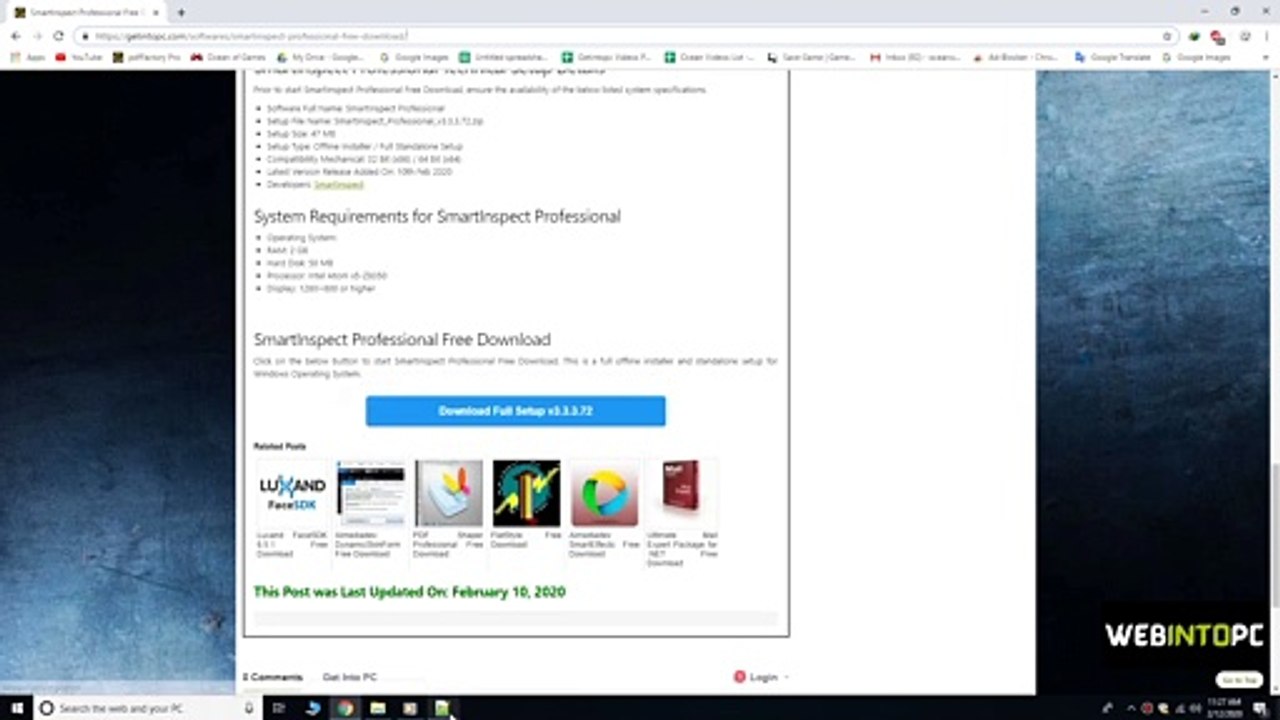This screenshot has height=720, width=1280.
Task: Open the DynamicSkinForm related post thumbnail
Action: (371, 493)
